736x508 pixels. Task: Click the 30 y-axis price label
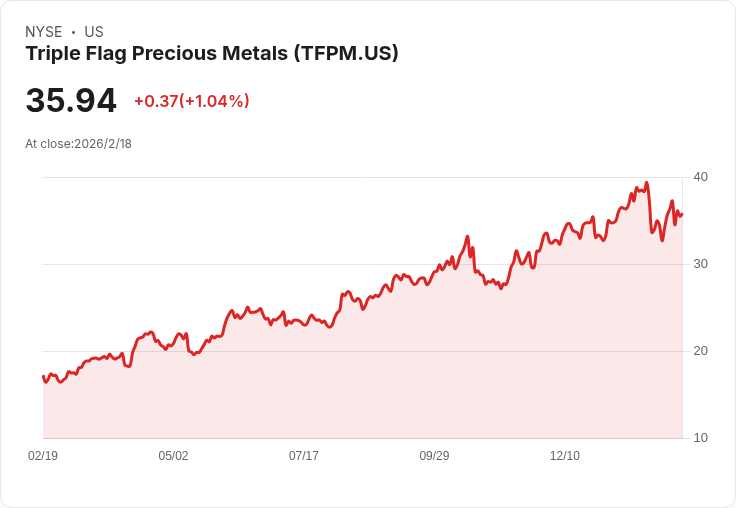[x=700, y=264]
